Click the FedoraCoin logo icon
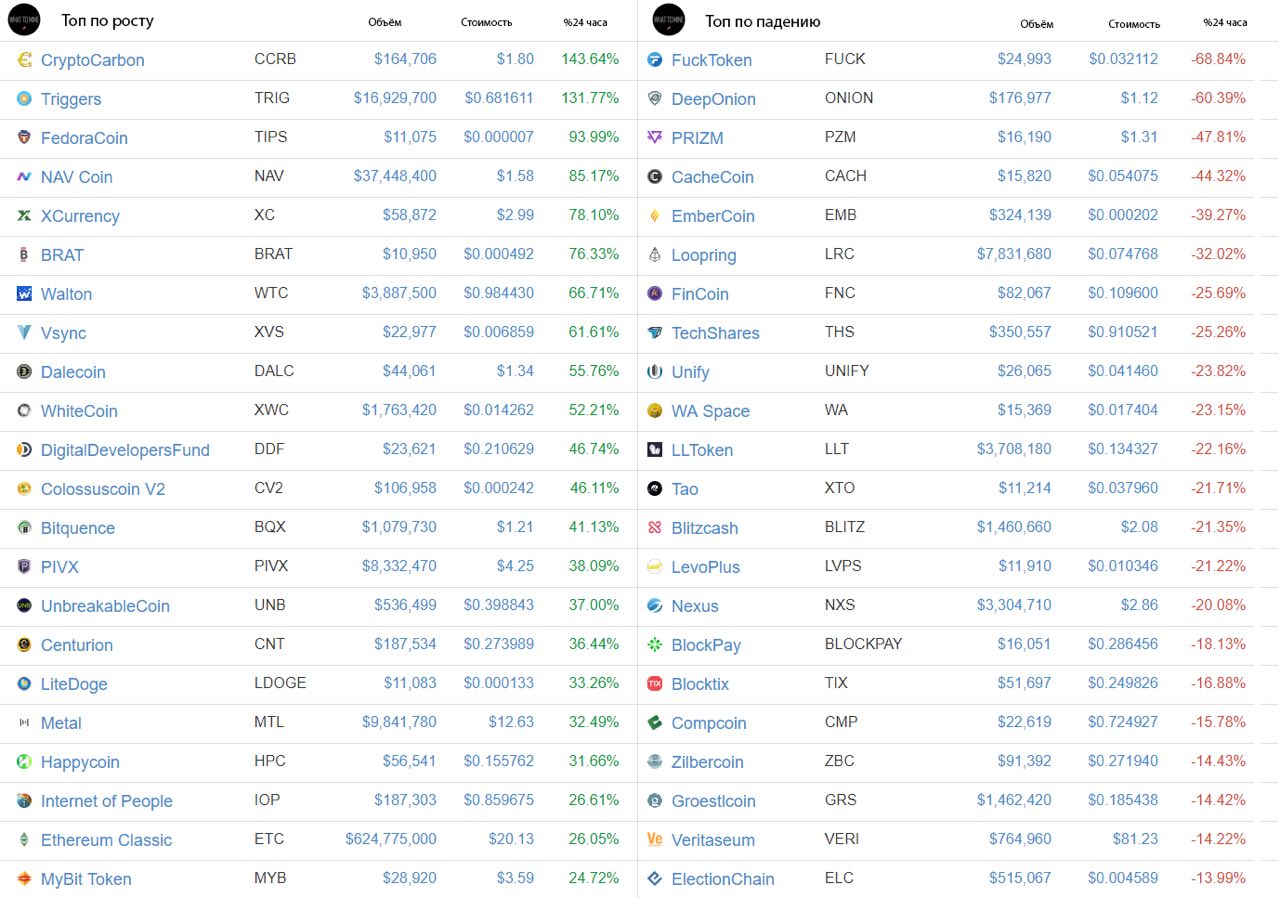This screenshot has height=898, width=1280. pos(24,138)
